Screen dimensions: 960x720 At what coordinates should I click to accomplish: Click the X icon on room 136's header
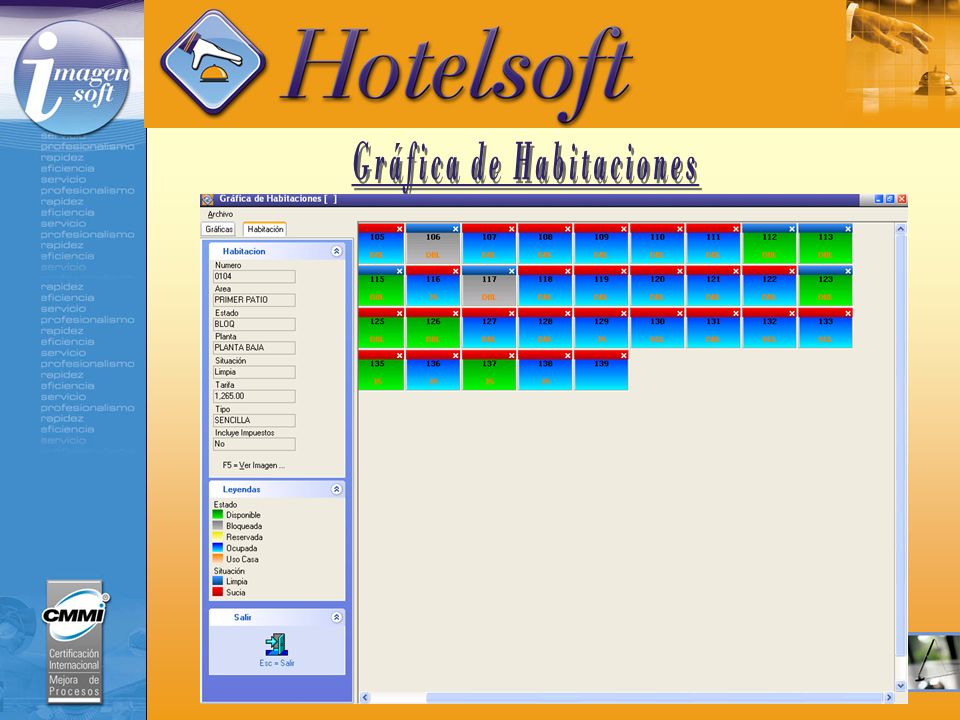pyautogui.click(x=456, y=355)
